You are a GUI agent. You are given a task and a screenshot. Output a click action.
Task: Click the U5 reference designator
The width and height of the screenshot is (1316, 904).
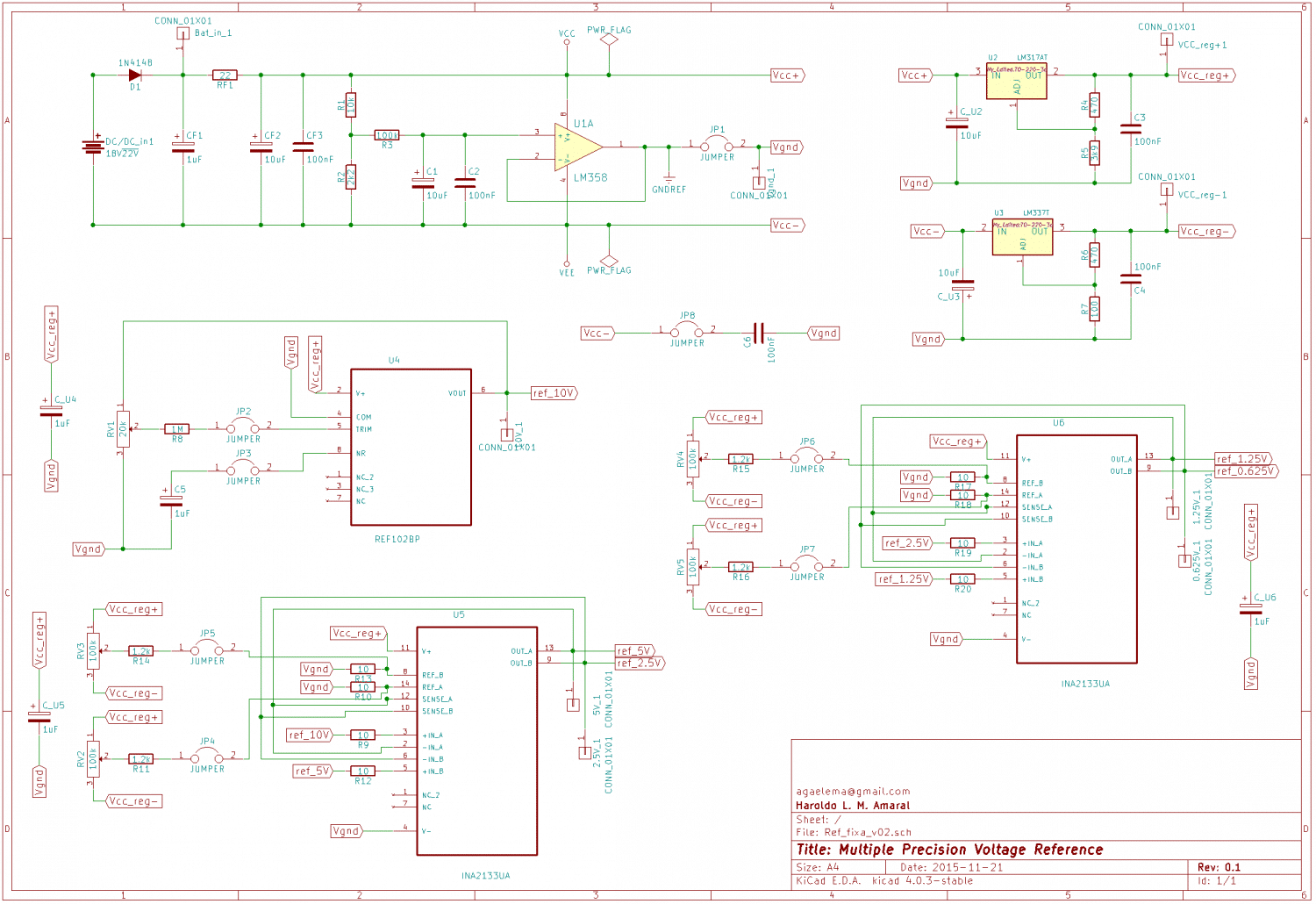coord(459,615)
